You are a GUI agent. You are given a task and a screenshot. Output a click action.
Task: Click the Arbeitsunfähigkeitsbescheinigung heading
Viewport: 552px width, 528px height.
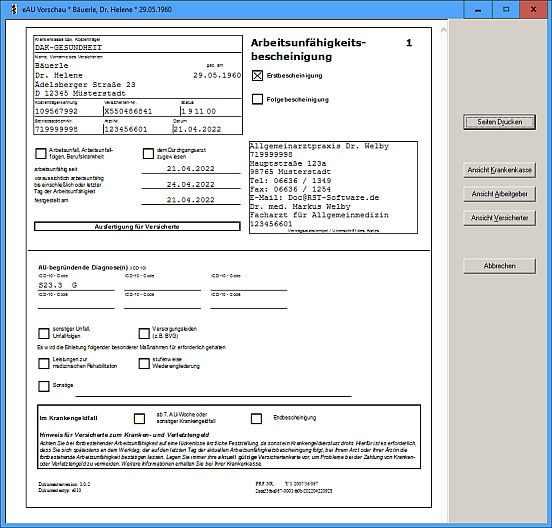tap(308, 50)
